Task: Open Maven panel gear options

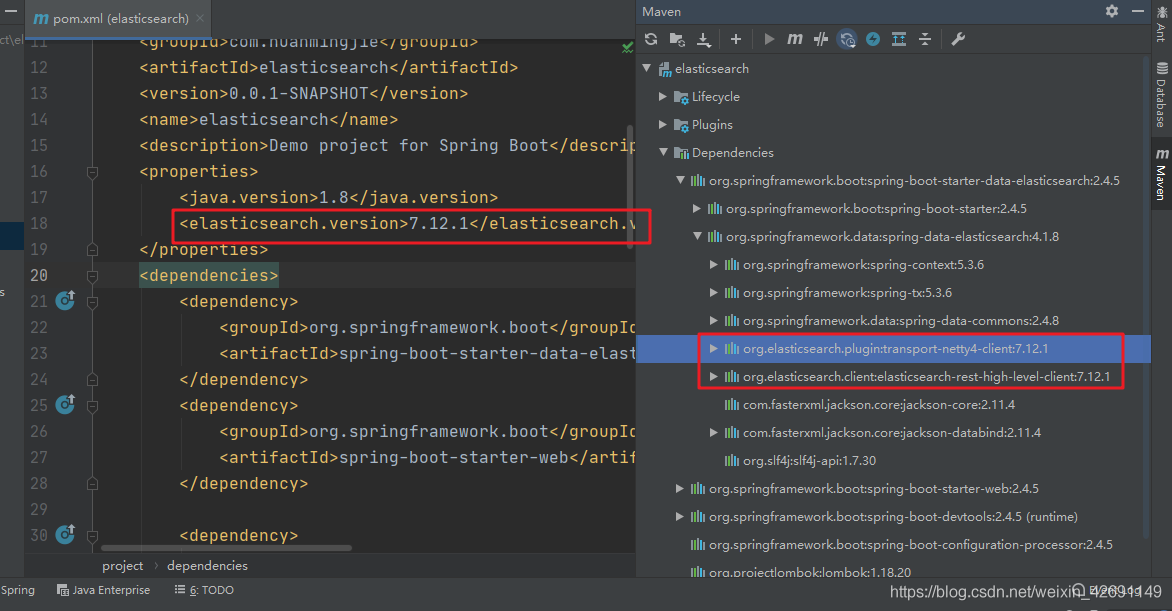Action: pos(1112,11)
